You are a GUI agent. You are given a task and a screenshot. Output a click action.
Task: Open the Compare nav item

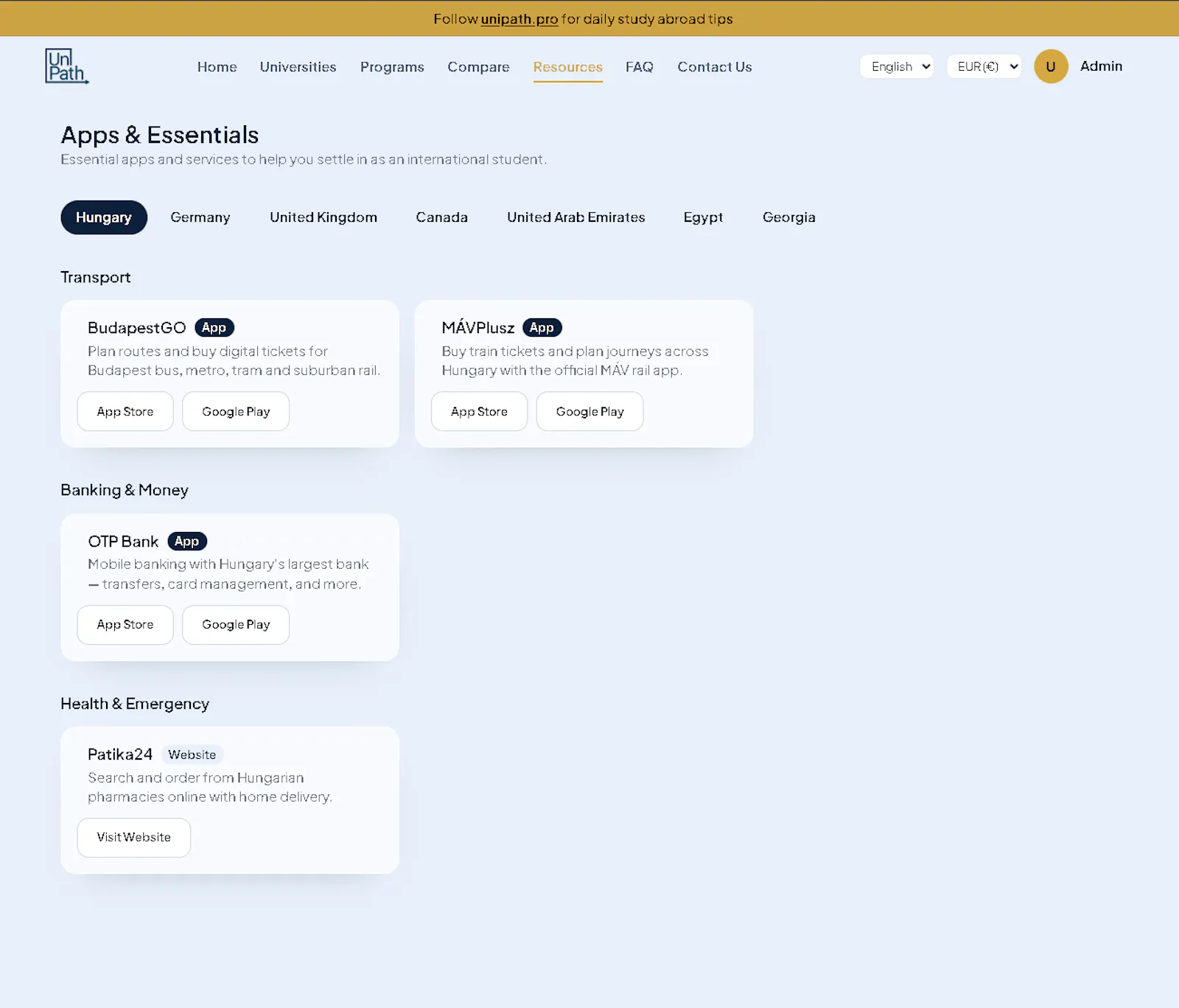pyautogui.click(x=479, y=67)
